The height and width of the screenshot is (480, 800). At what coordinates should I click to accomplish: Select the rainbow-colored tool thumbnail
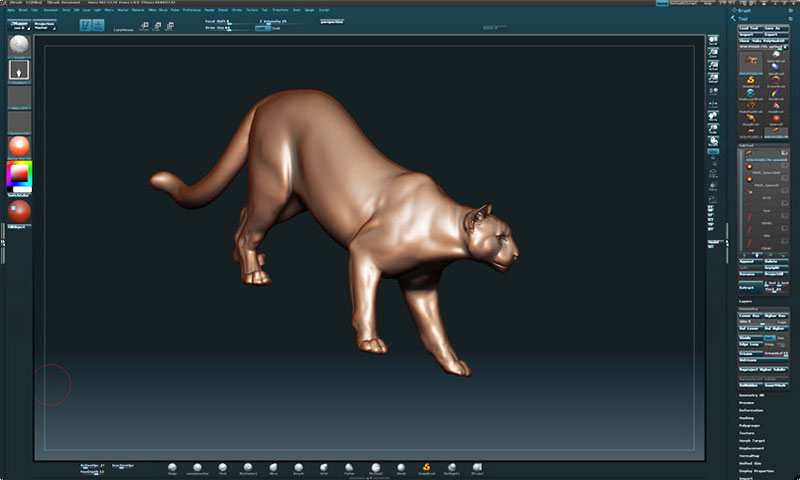[776, 94]
